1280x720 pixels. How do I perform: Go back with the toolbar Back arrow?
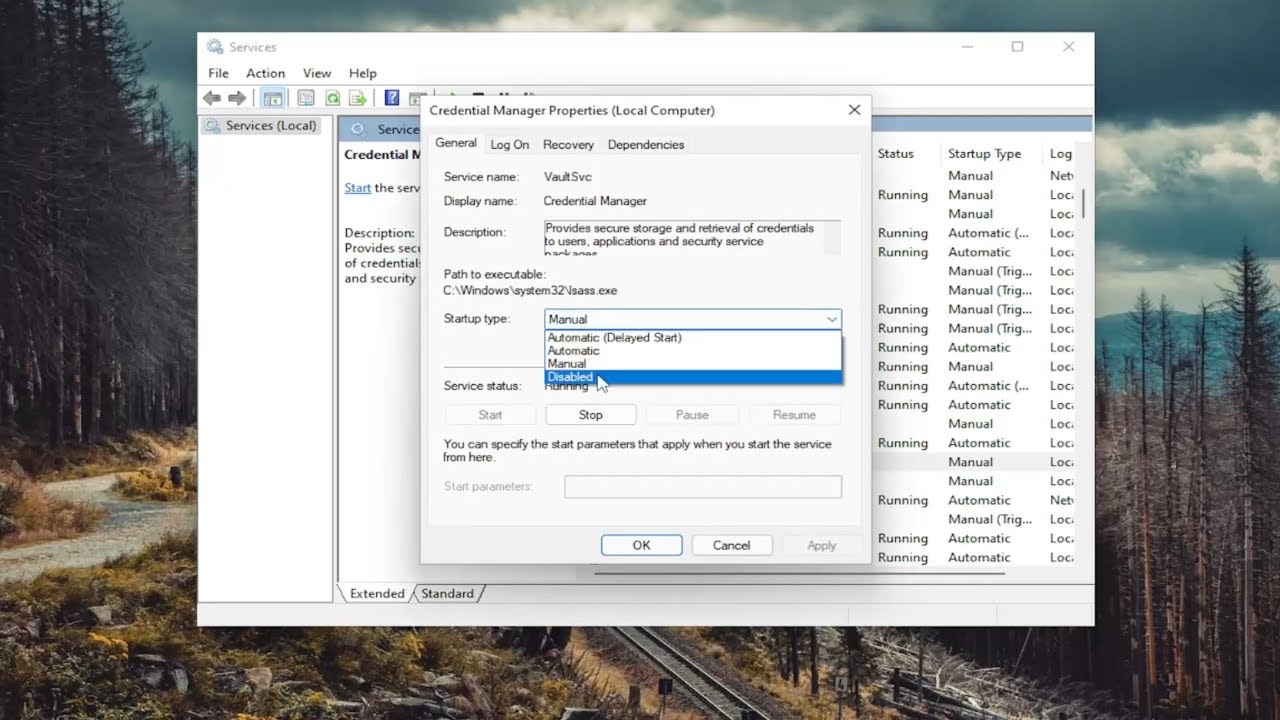click(212, 98)
